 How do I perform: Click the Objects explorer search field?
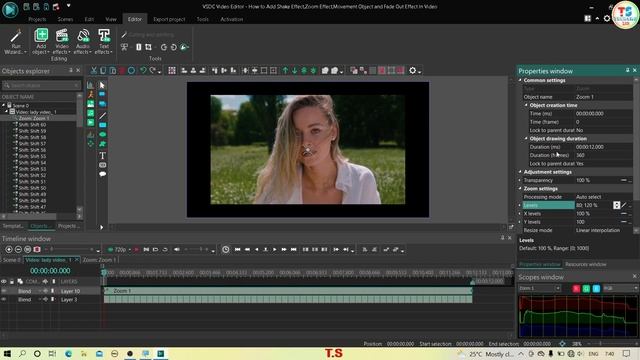(x=41, y=85)
